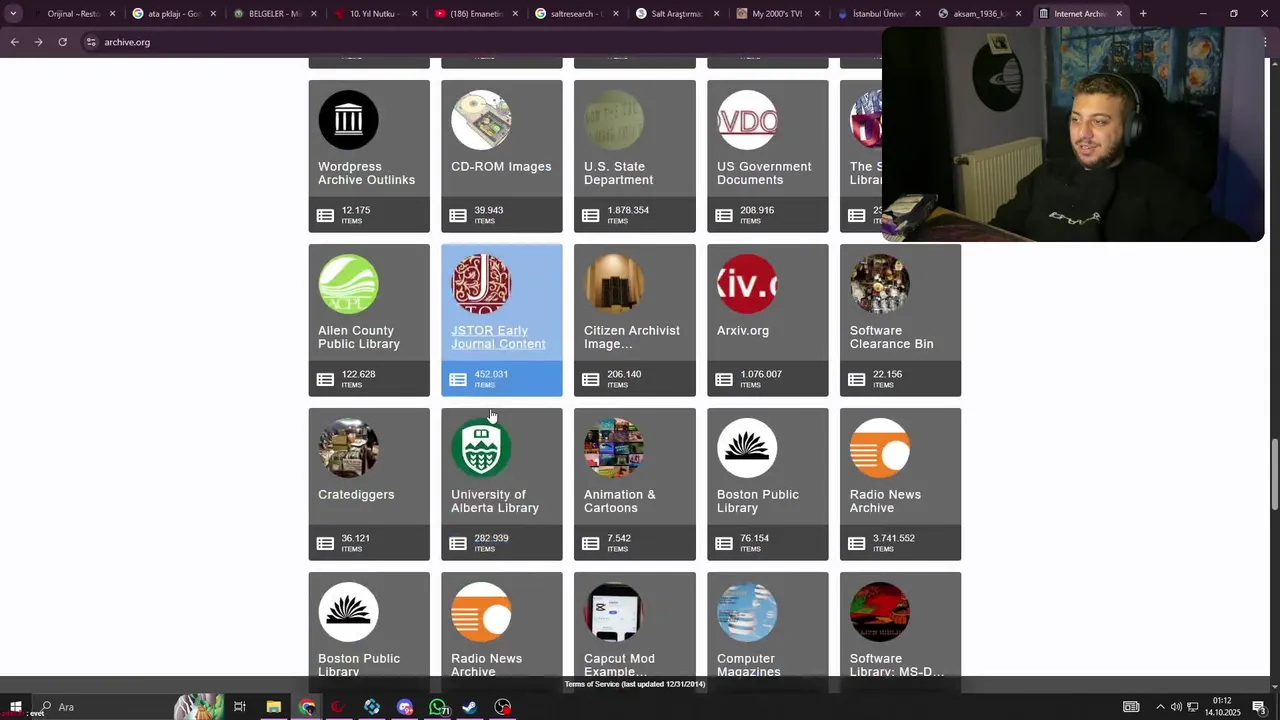Open the notifications center icon
Viewport: 1280px width, 720px height.
pos(1259,707)
